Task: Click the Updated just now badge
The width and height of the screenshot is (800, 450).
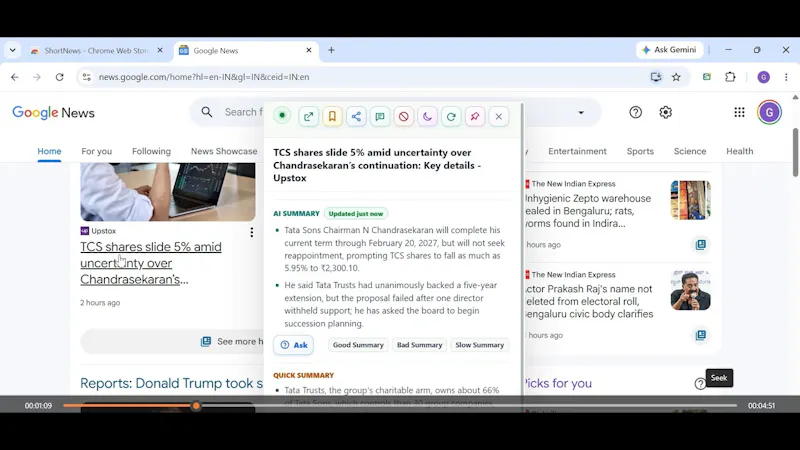Action: [x=356, y=214]
